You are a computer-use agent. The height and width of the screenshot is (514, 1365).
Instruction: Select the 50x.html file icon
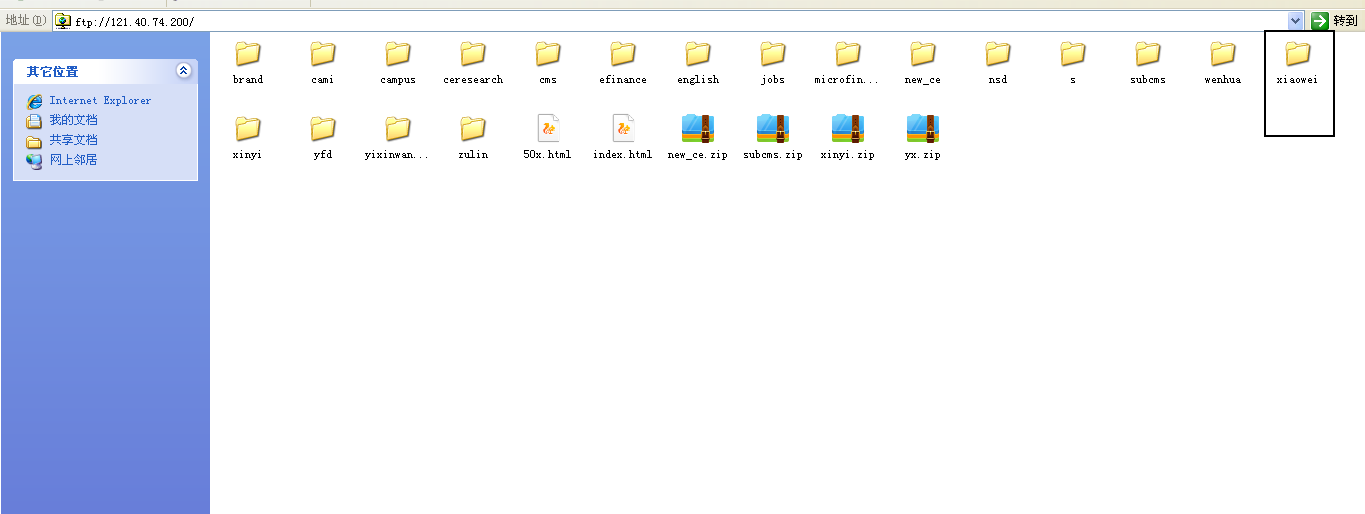point(548,128)
